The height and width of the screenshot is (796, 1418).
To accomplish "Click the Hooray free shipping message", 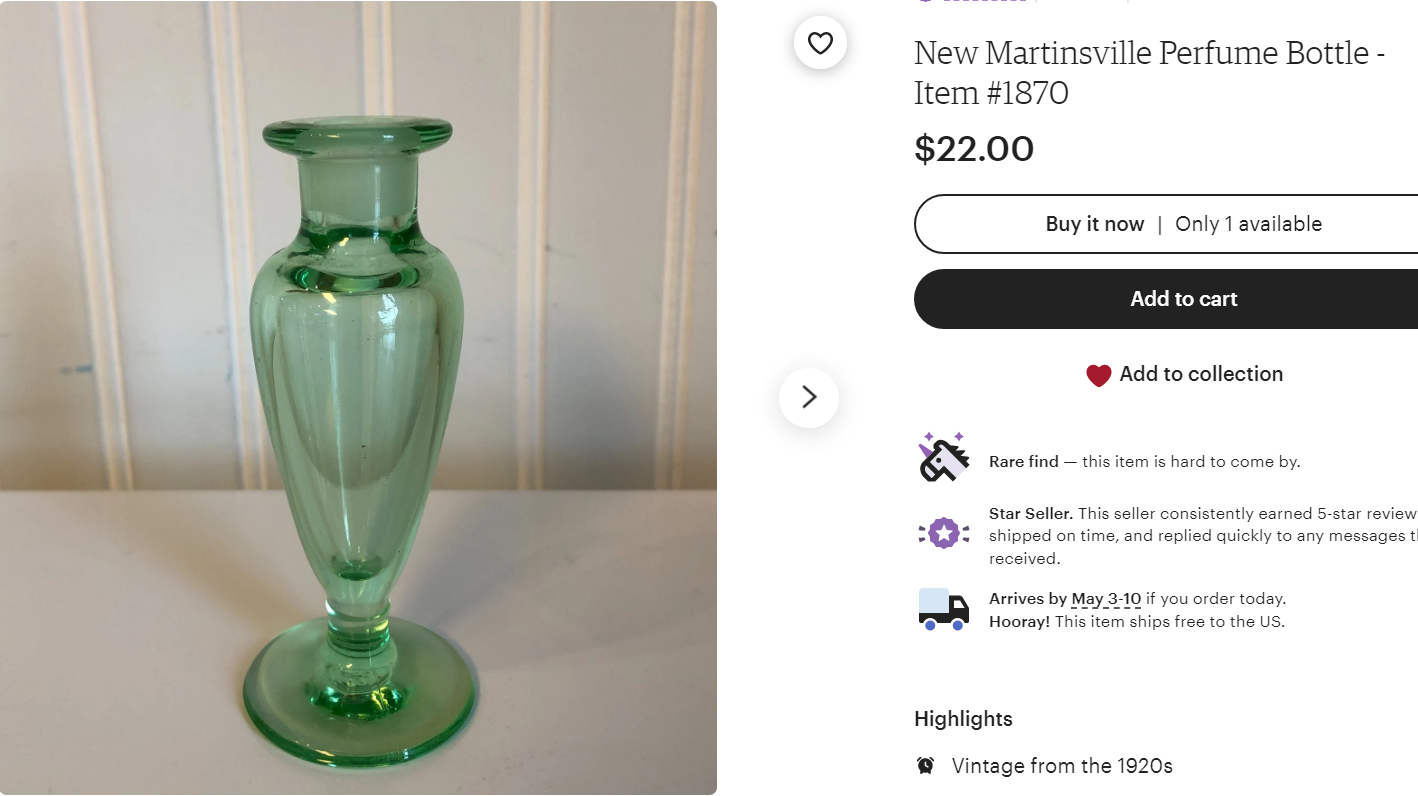I will pyautogui.click(x=1136, y=622).
